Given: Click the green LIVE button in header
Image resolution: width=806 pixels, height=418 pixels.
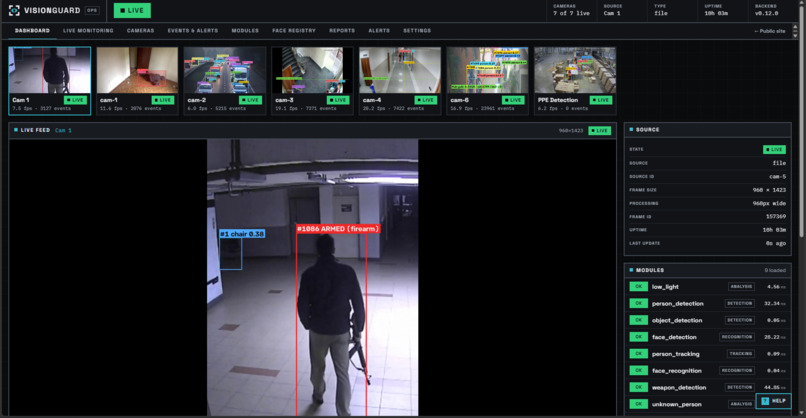Looking at the screenshot, I should pos(132,10).
